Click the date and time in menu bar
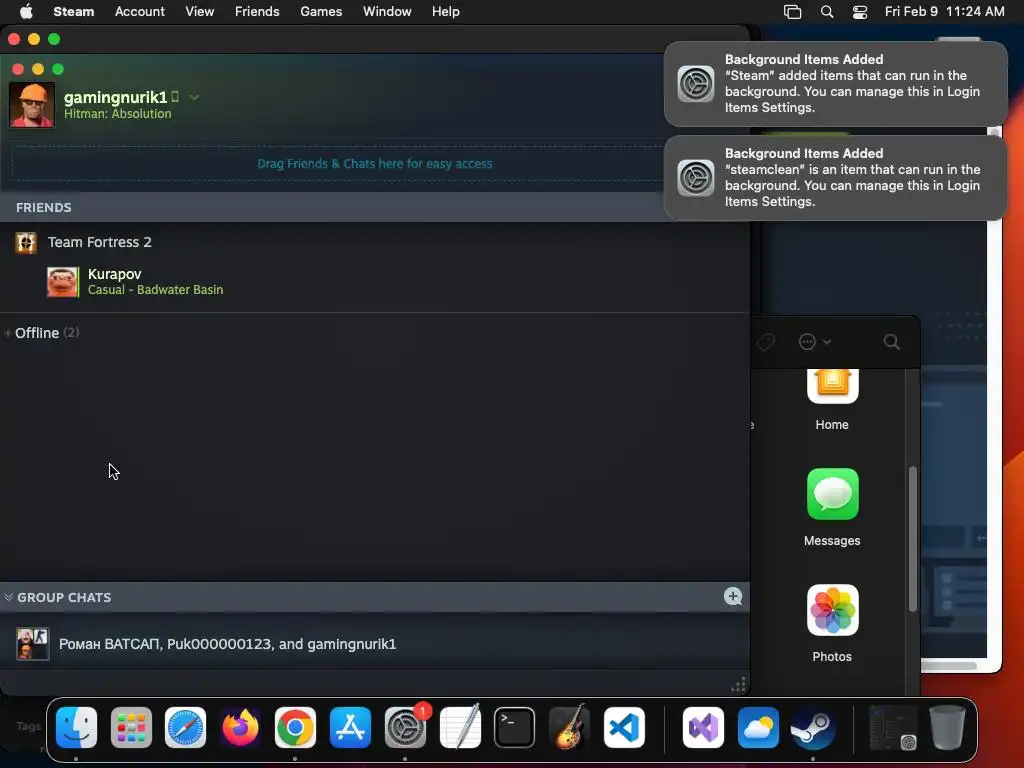 (944, 12)
